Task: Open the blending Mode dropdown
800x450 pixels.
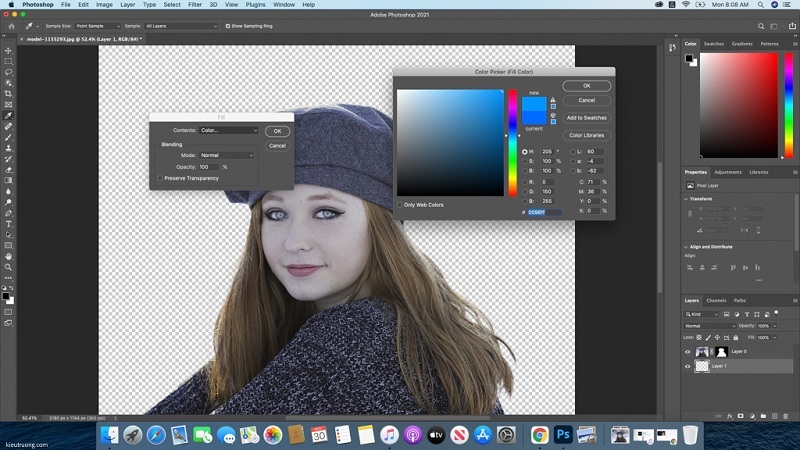Action: tap(227, 155)
